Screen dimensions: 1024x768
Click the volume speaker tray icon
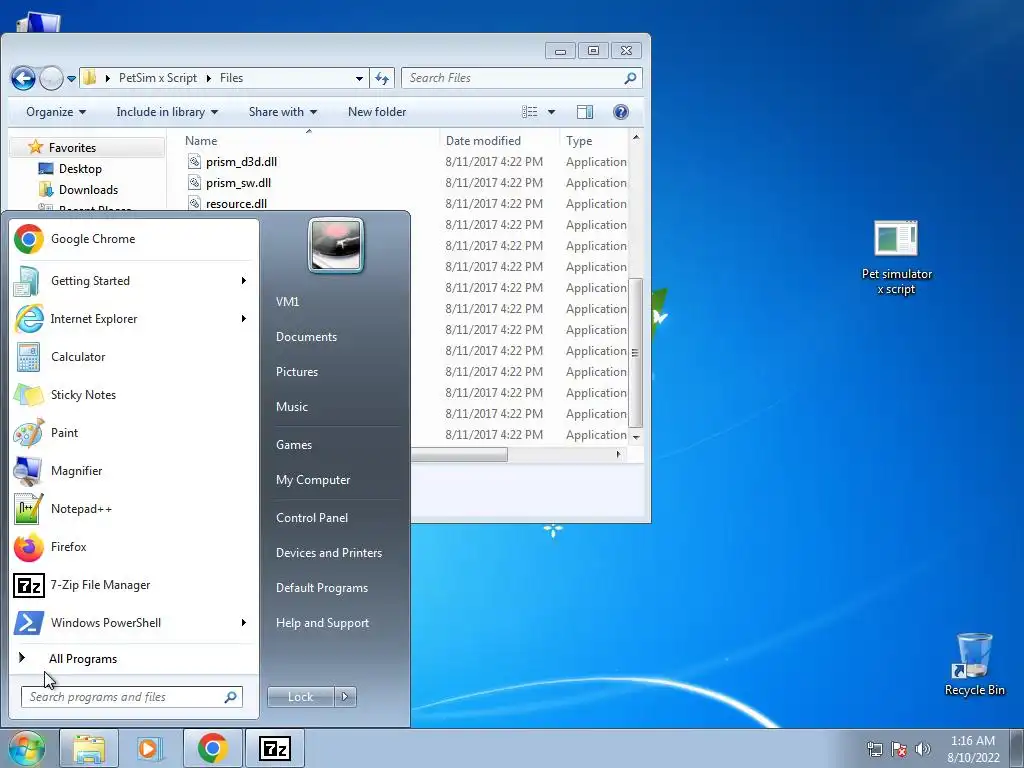point(923,749)
